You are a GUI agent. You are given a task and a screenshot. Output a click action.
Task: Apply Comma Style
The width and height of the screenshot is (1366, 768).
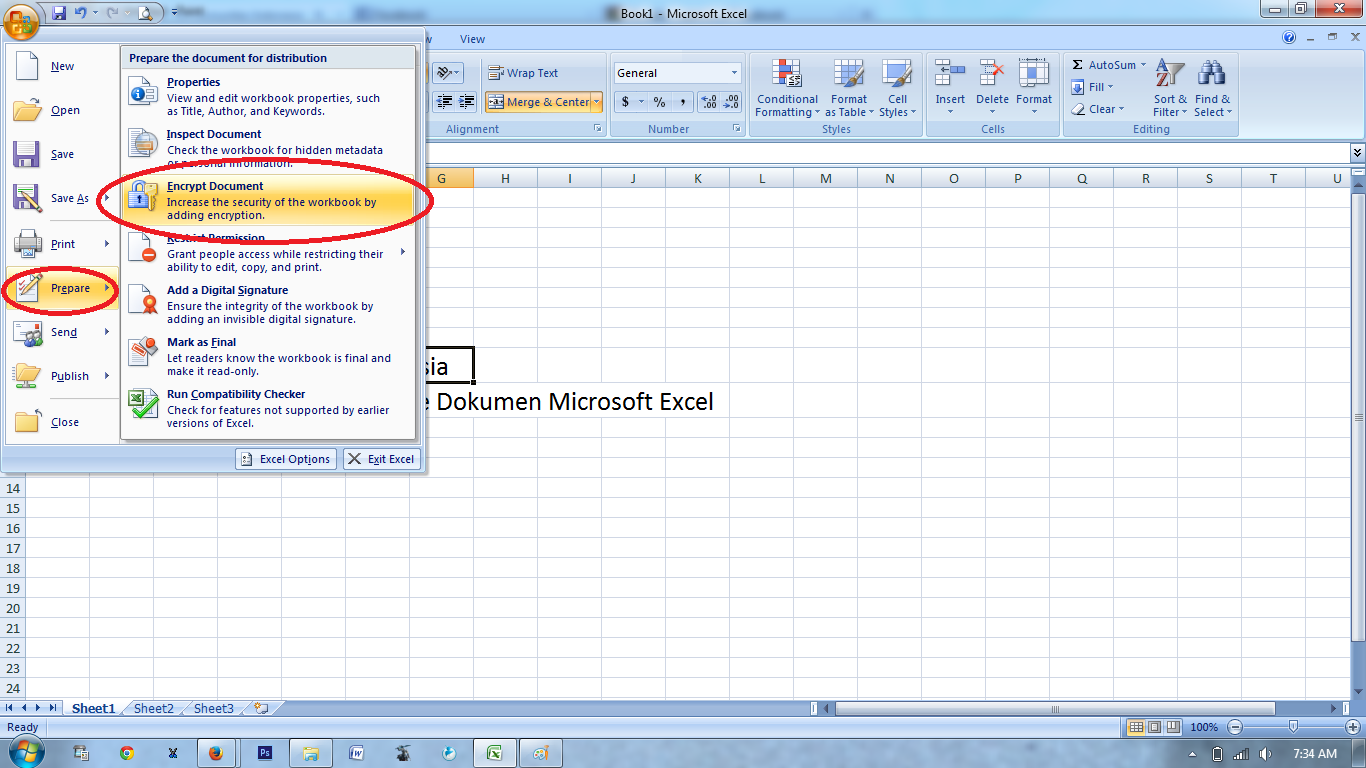pos(683,102)
